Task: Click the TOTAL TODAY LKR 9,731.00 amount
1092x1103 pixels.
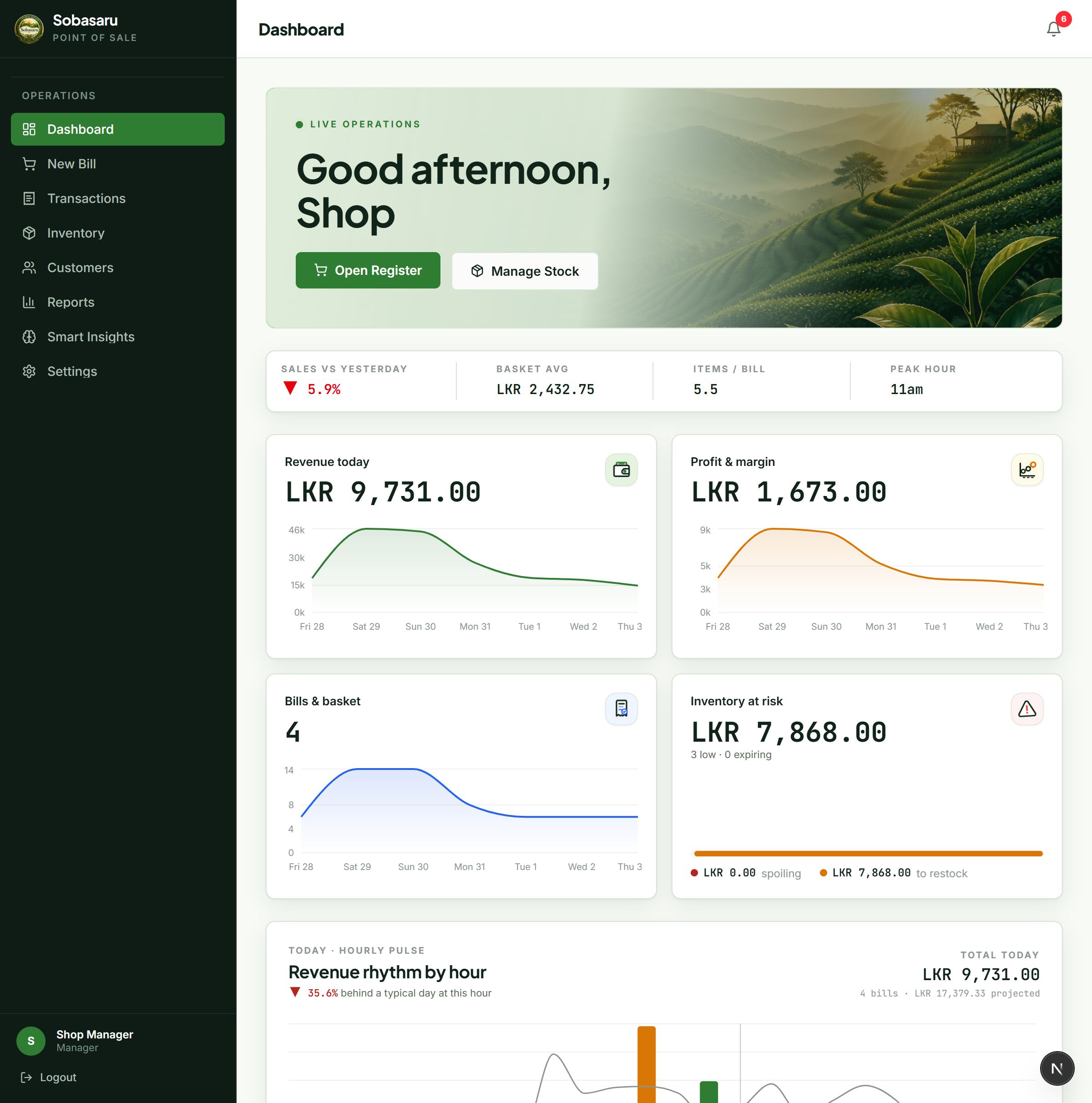Action: [x=981, y=974]
